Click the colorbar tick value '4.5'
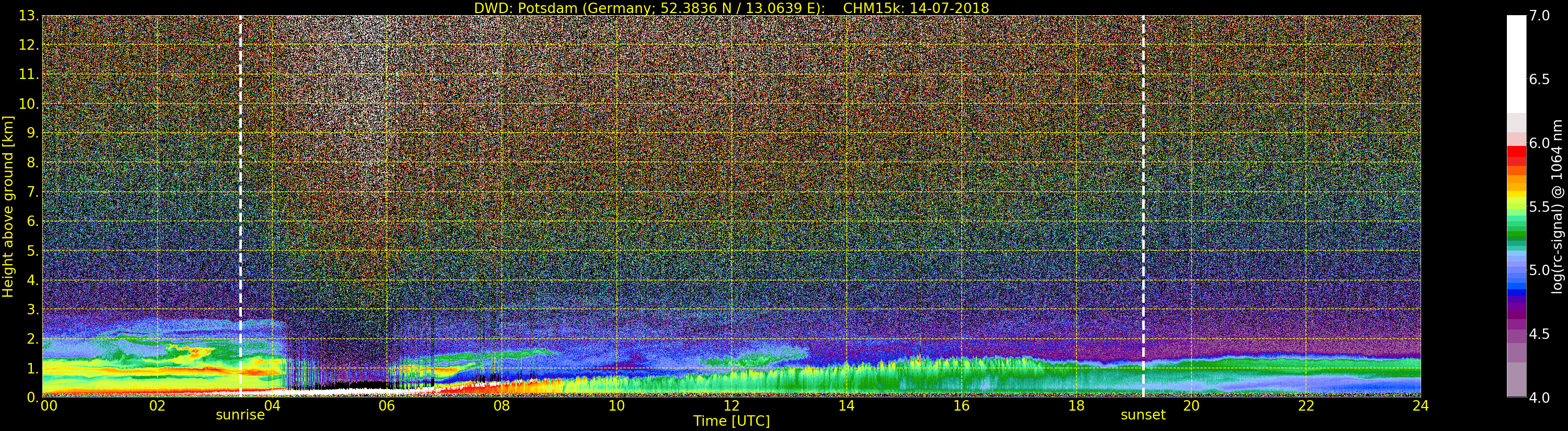Image resolution: width=1568 pixels, height=431 pixels. tap(1539, 334)
